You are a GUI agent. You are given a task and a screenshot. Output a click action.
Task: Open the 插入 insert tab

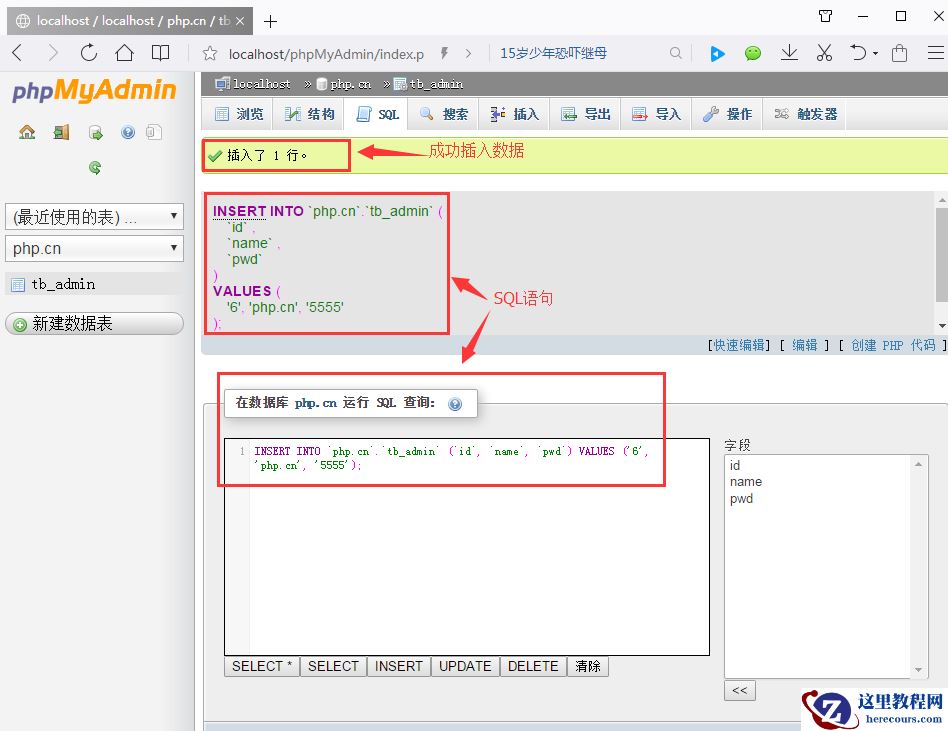[x=515, y=114]
